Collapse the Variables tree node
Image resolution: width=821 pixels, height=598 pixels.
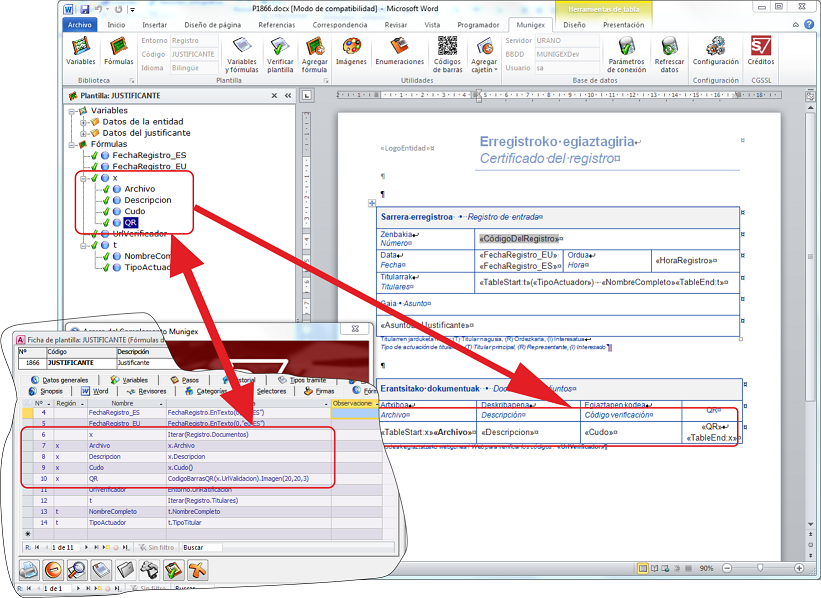pos(72,111)
